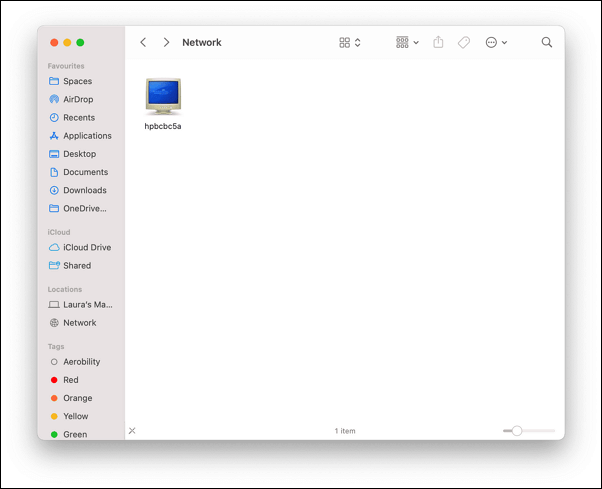
Task: Select Network under Locations
Action: (x=79, y=323)
